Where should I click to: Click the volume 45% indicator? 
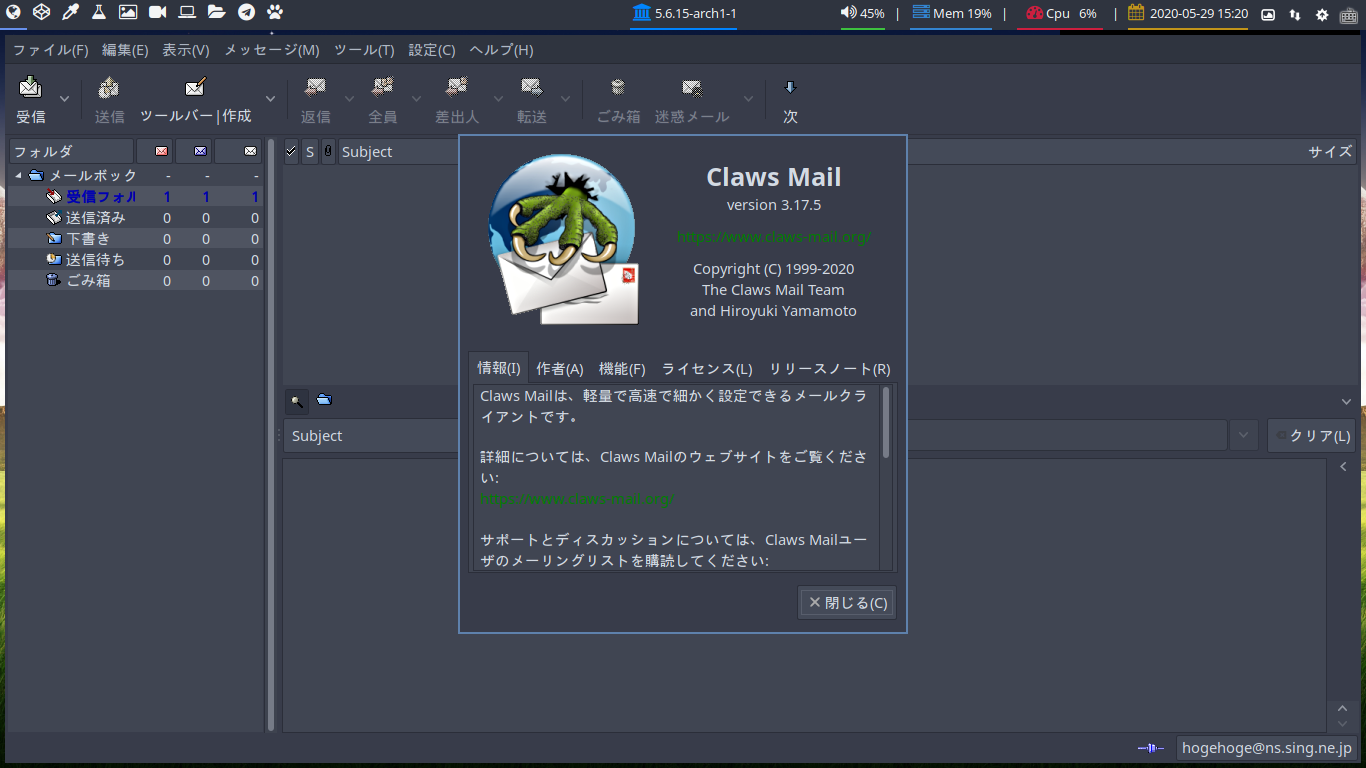862,13
